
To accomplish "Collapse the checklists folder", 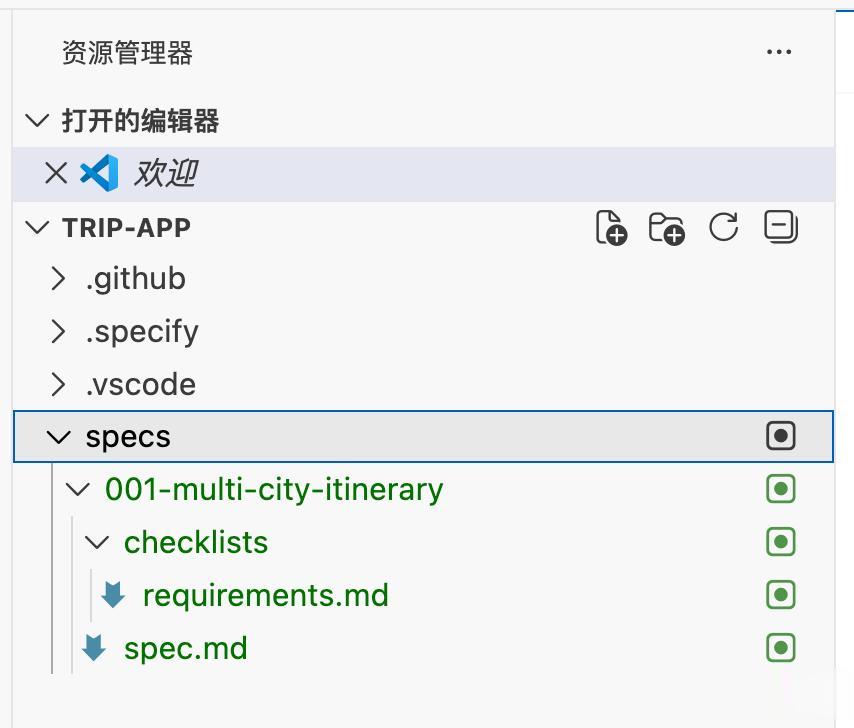I will pos(97,543).
